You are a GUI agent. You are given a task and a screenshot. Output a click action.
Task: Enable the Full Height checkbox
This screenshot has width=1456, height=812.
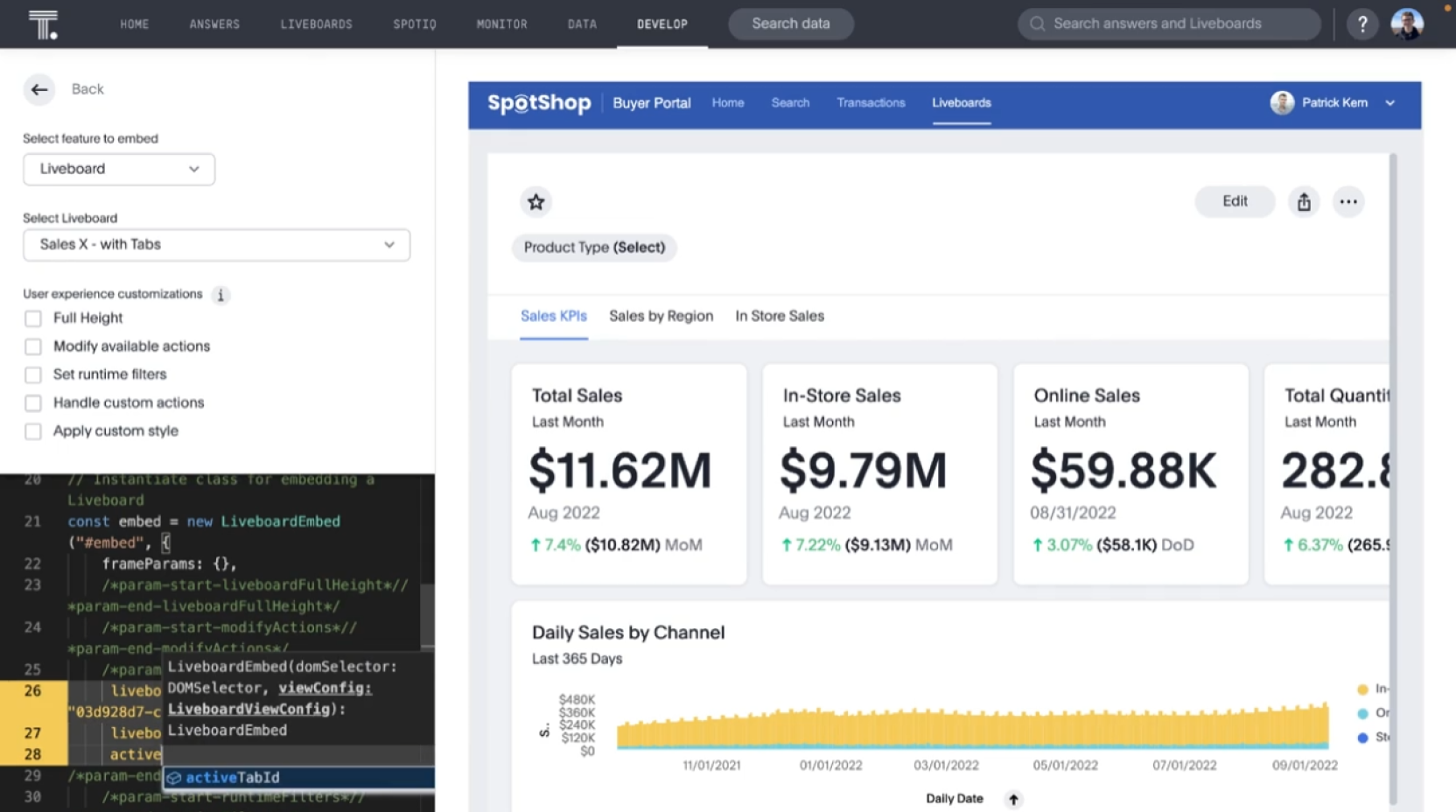point(33,318)
